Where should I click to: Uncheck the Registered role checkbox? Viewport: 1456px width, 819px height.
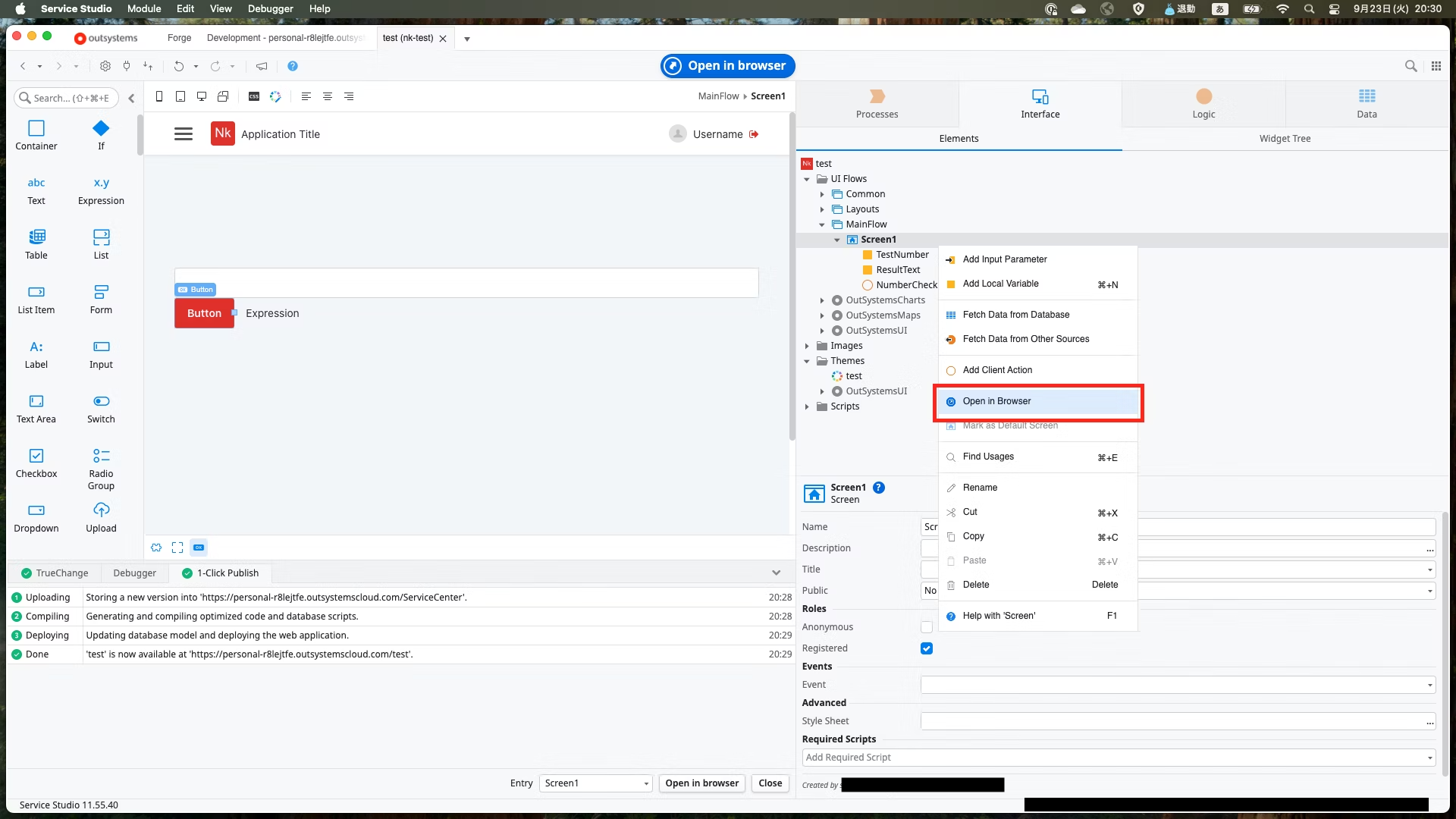pyautogui.click(x=926, y=648)
